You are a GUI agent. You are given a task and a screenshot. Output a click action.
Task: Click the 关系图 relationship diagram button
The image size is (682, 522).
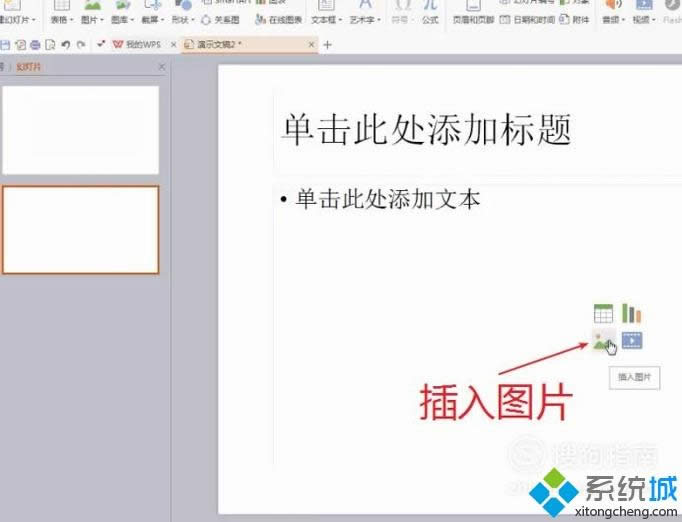[x=220, y=20]
